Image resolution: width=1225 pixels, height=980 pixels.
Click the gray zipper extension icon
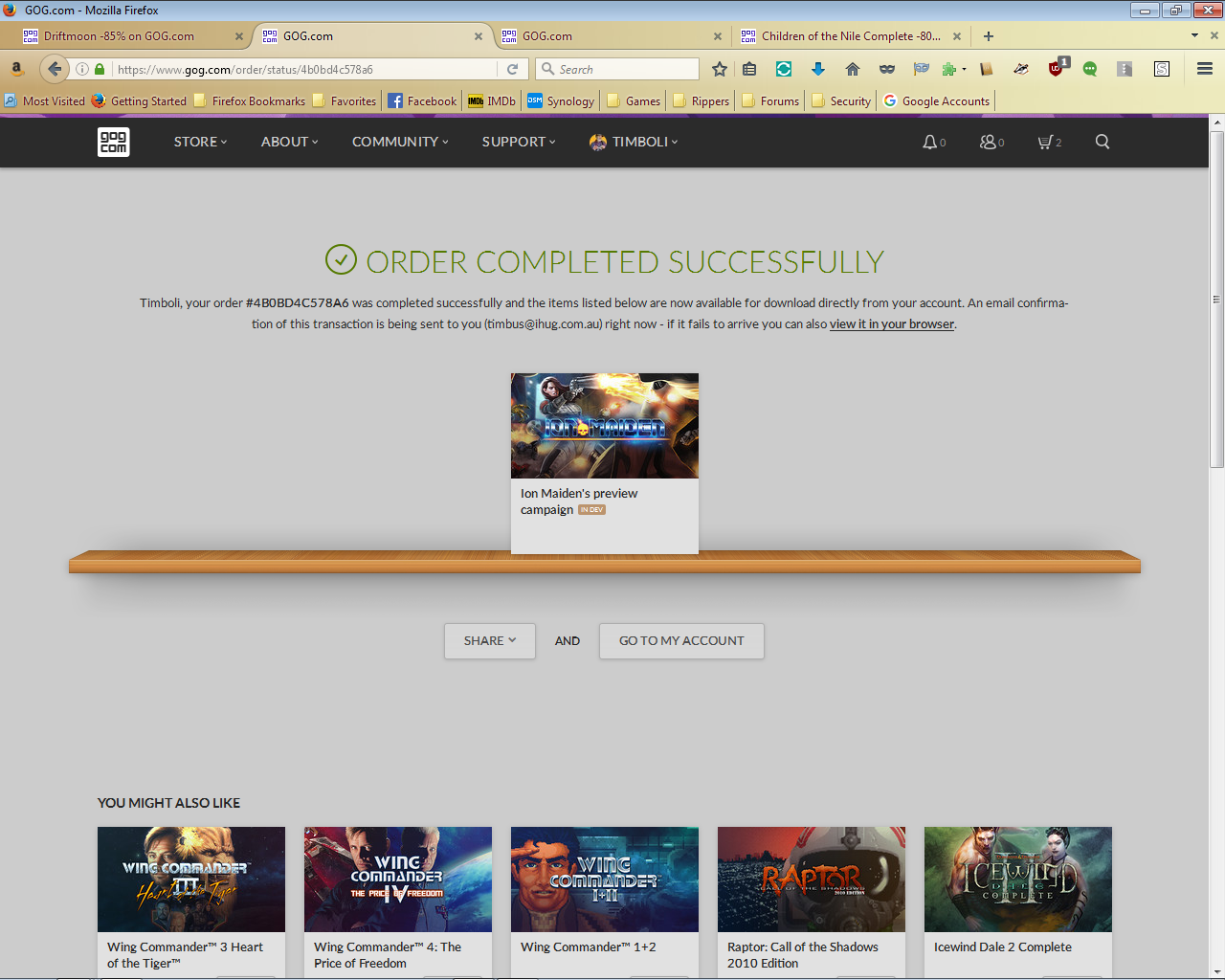tap(1125, 69)
